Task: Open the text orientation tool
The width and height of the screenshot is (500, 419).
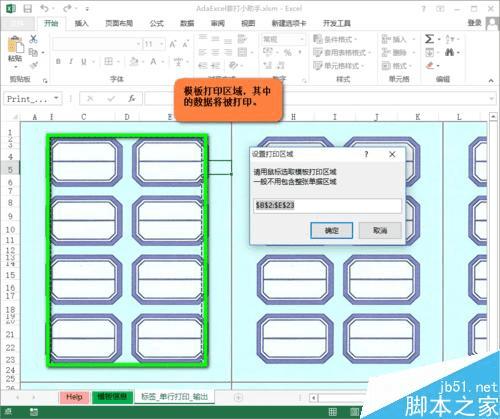Action: click(x=234, y=65)
